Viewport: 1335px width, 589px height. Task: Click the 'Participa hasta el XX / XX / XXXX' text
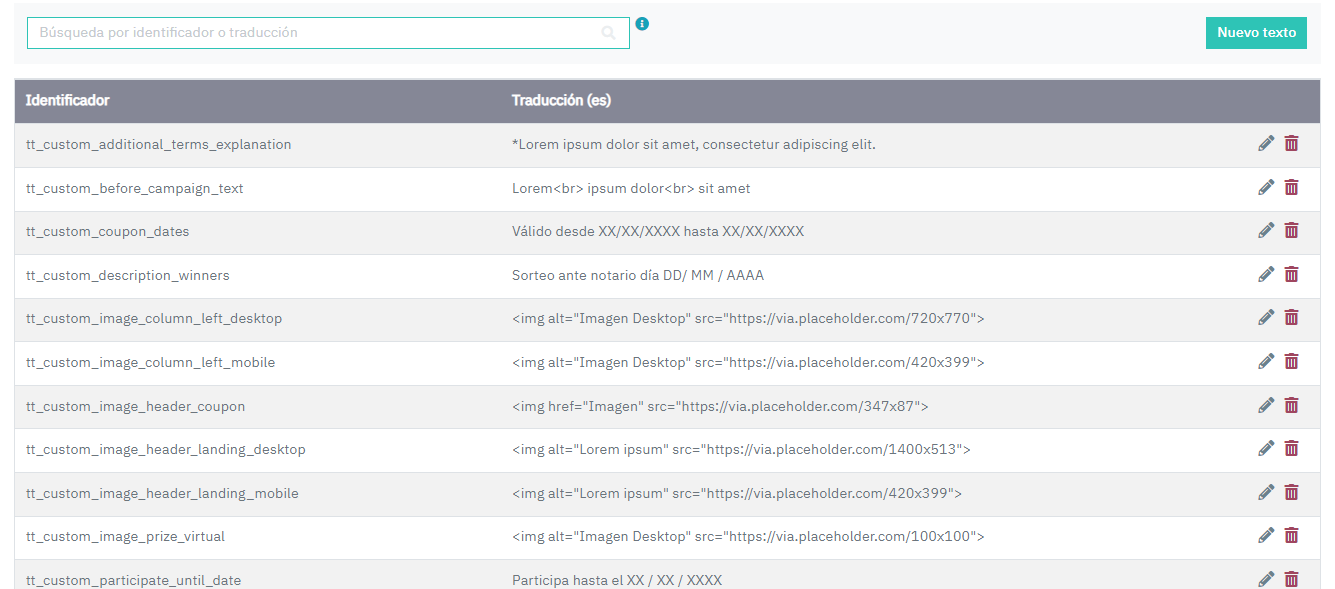[617, 581]
